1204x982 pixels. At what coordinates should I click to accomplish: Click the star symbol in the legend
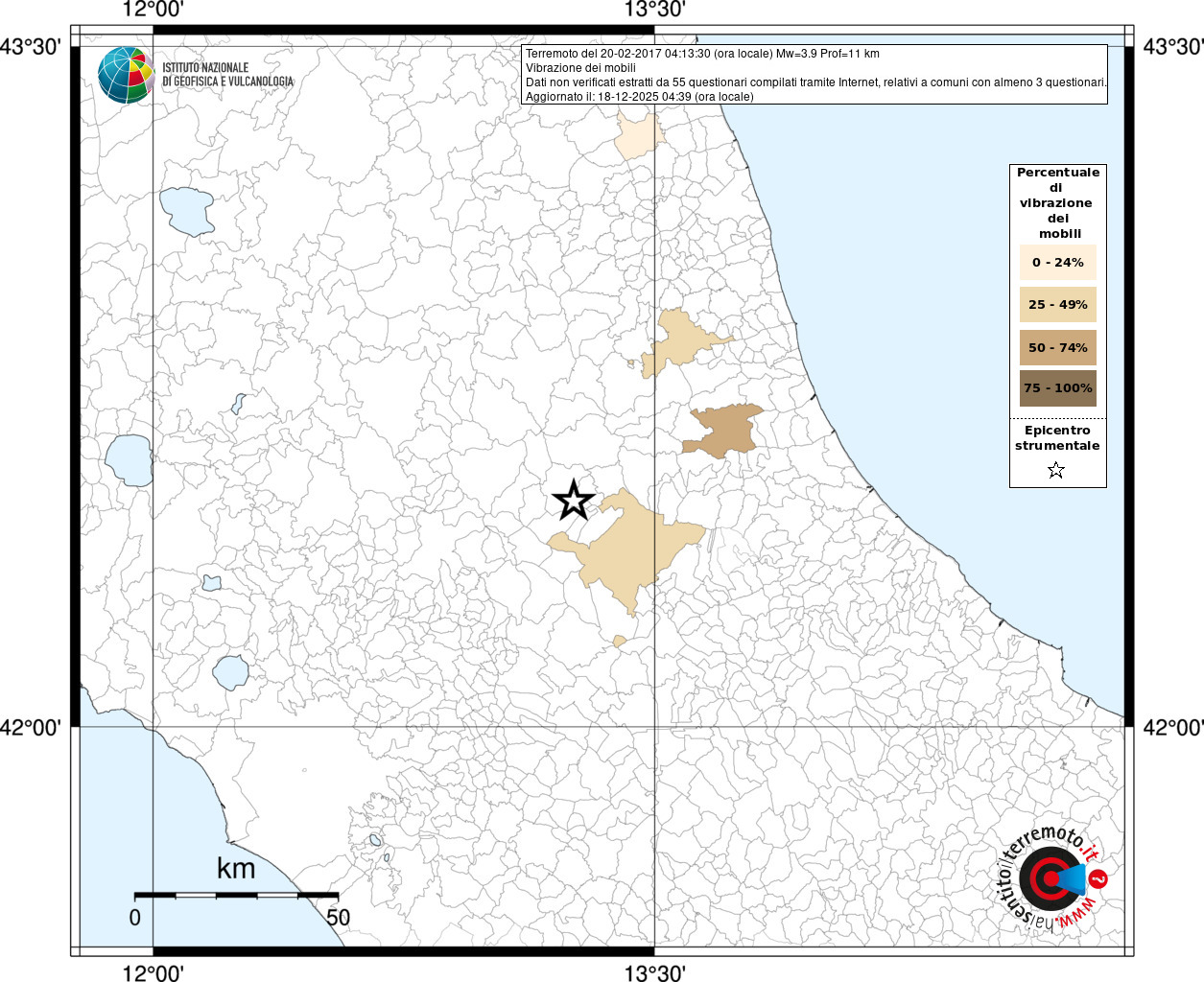tap(1056, 470)
